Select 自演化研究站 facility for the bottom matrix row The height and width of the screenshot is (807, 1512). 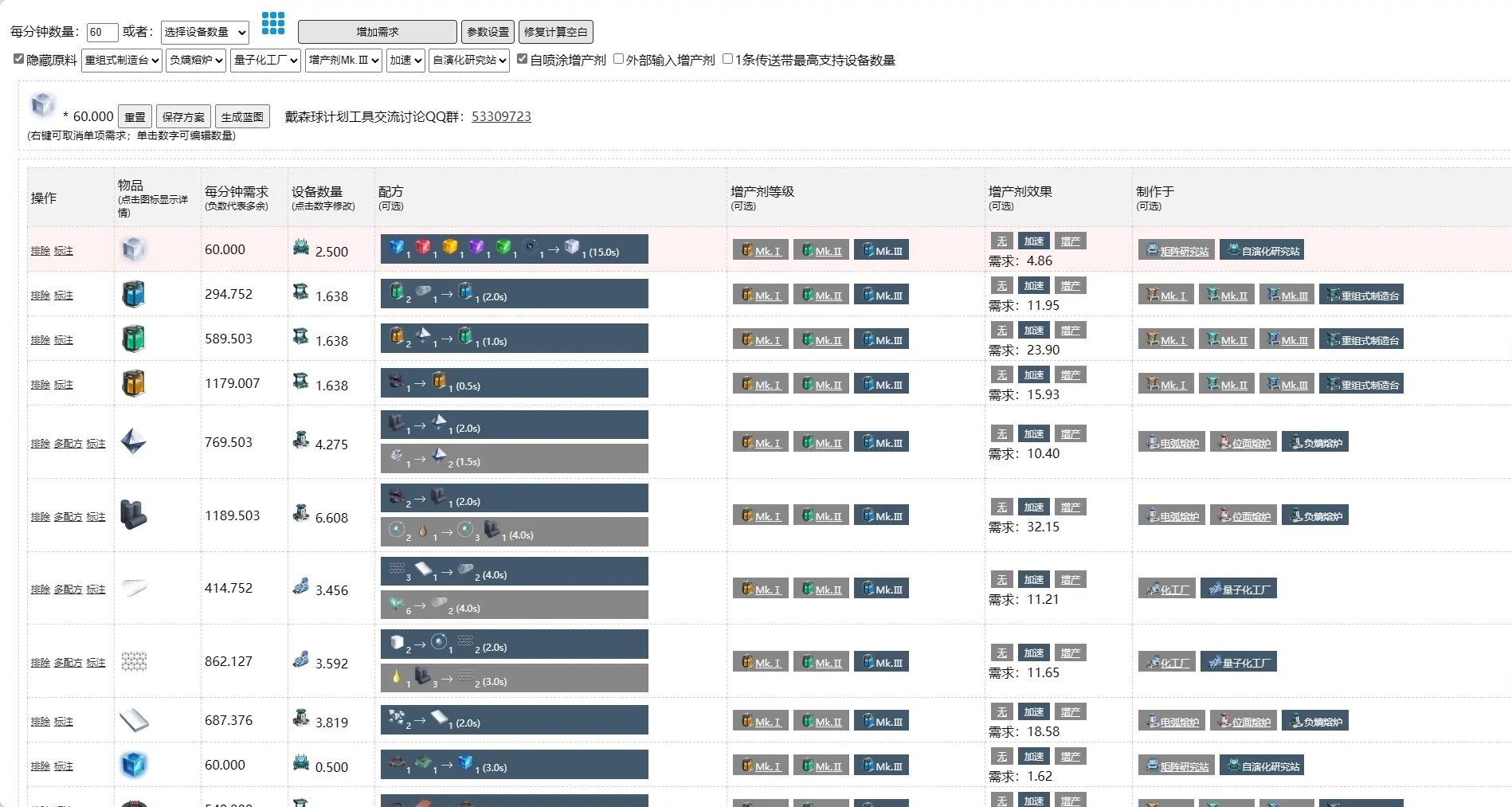tap(1261, 766)
